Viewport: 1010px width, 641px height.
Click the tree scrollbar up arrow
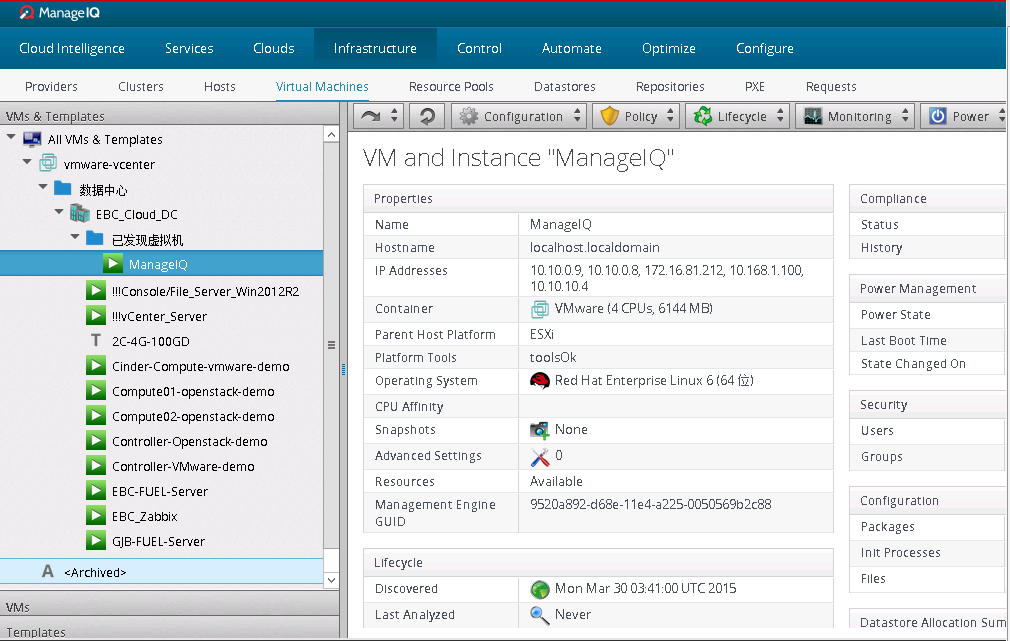[331, 134]
